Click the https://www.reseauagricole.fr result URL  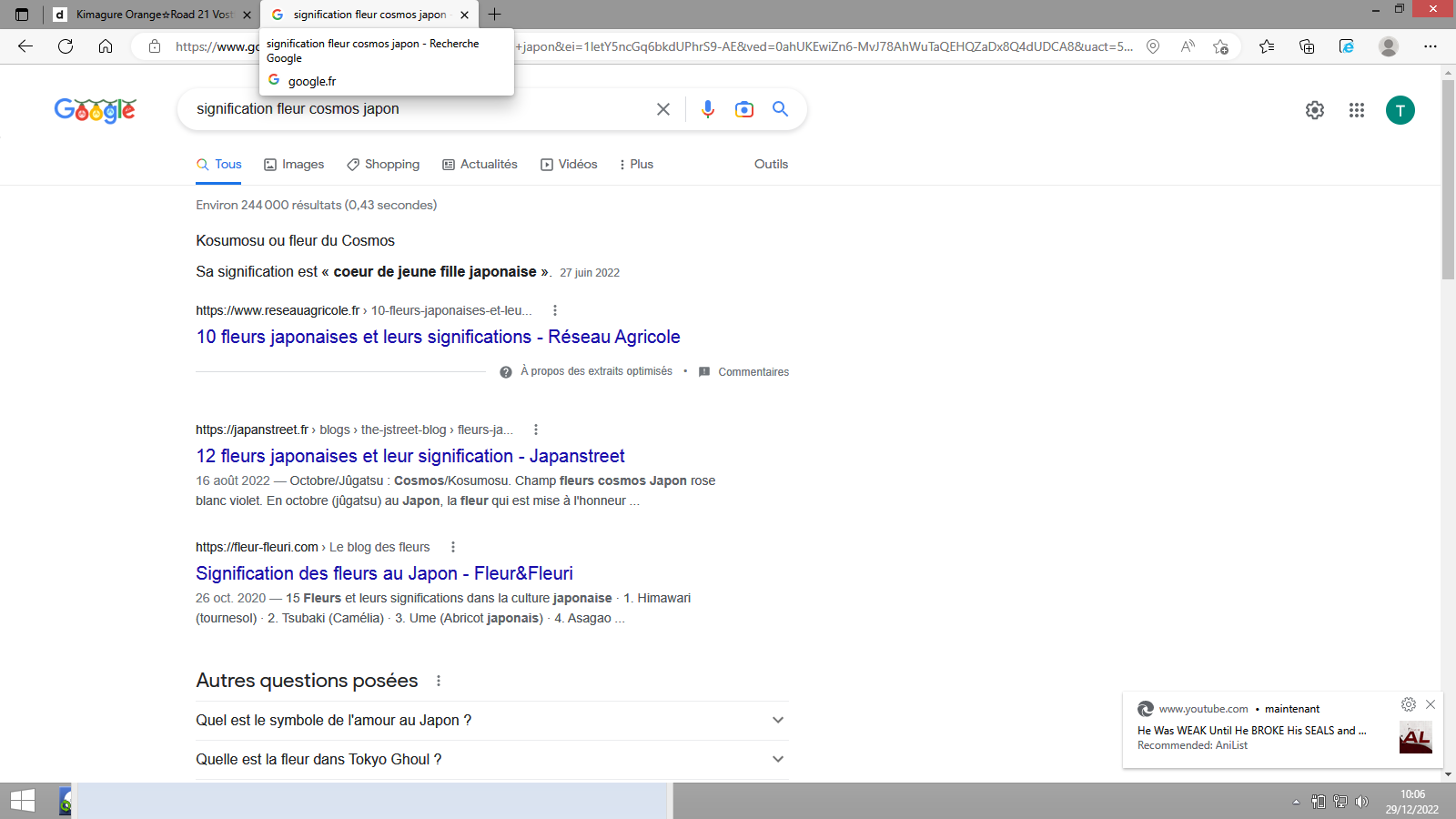[278, 310]
